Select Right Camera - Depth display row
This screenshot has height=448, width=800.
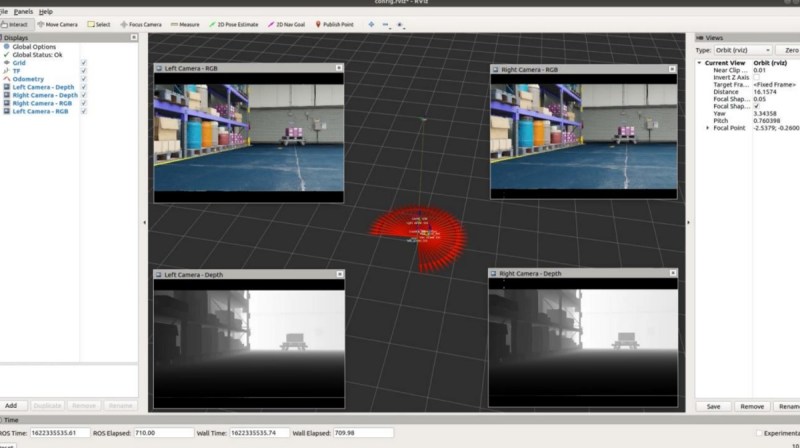tap(45, 95)
